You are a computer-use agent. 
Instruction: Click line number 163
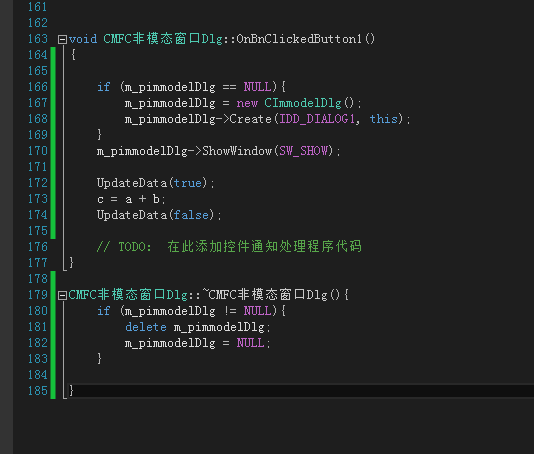tap(38, 39)
